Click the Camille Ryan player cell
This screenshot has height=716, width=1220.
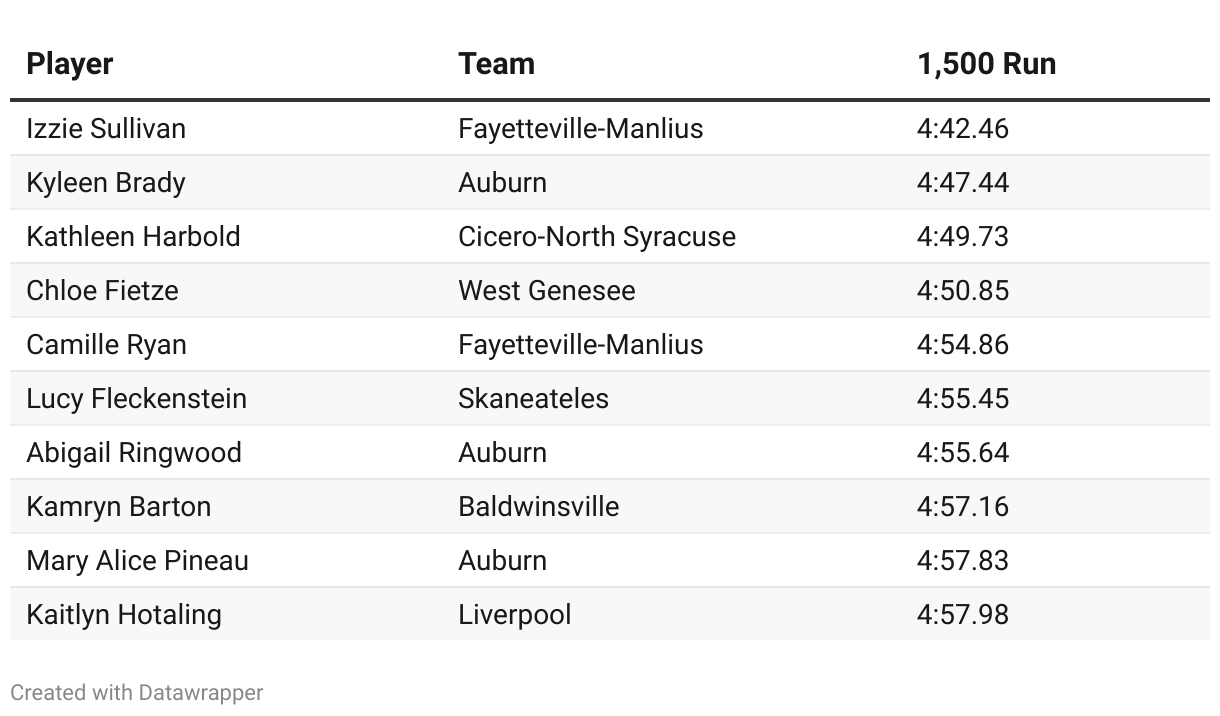pyautogui.click(x=106, y=345)
